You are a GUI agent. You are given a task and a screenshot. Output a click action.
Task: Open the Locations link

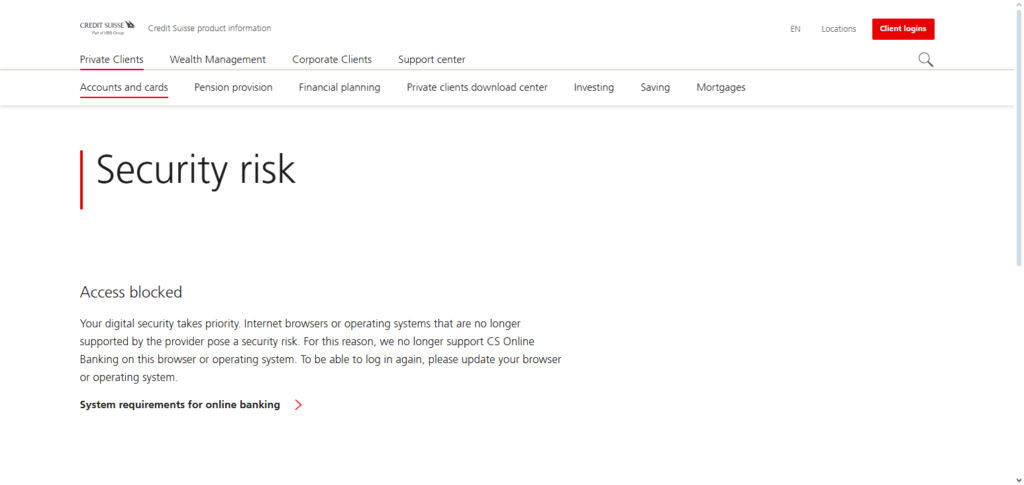(838, 29)
